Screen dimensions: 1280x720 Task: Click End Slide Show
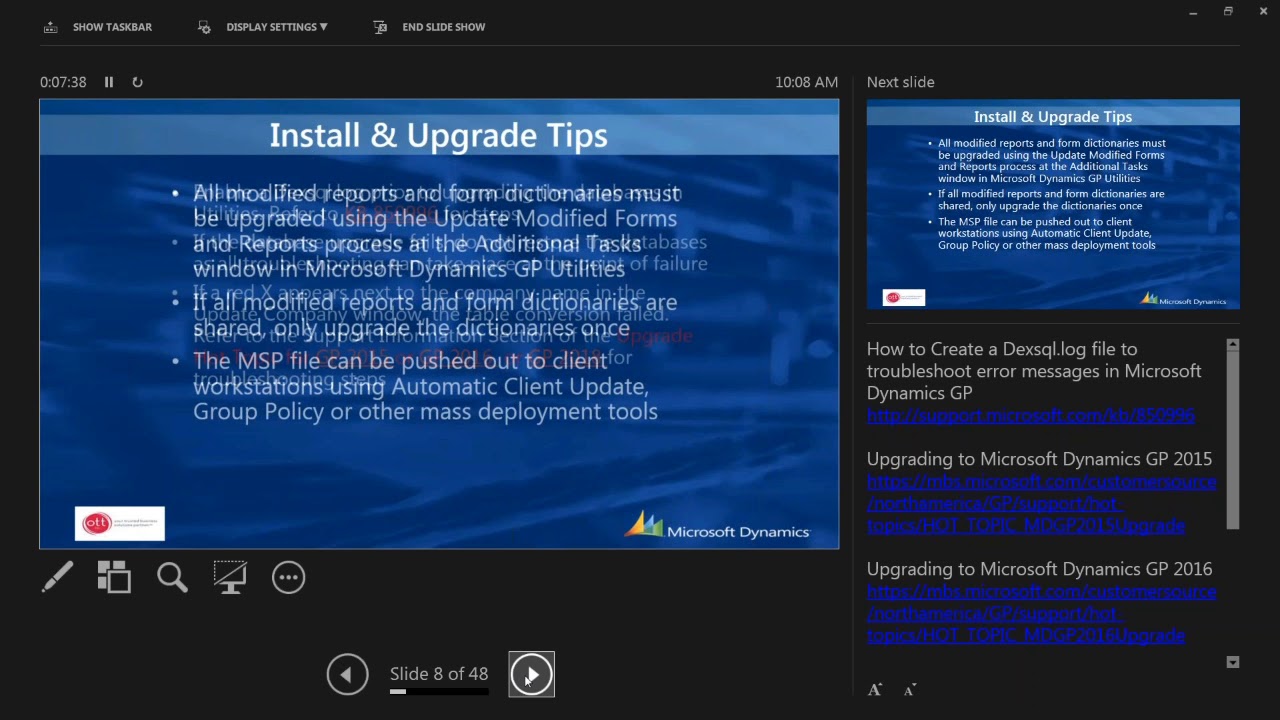[443, 27]
